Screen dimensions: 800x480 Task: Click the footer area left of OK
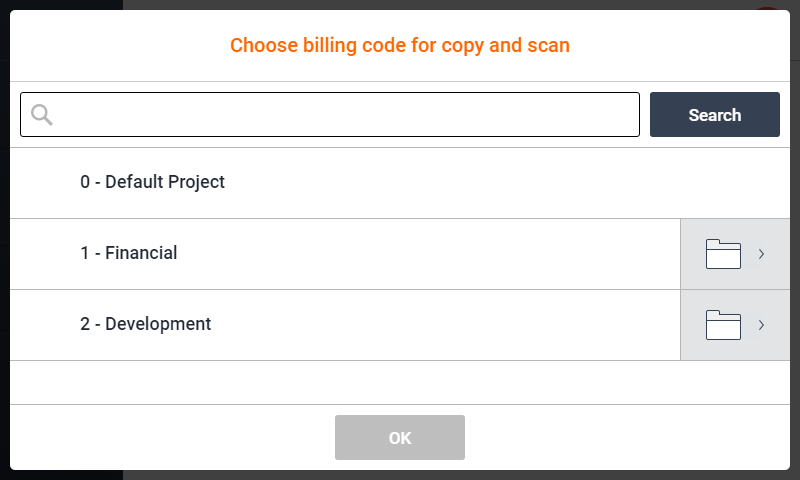click(170, 438)
